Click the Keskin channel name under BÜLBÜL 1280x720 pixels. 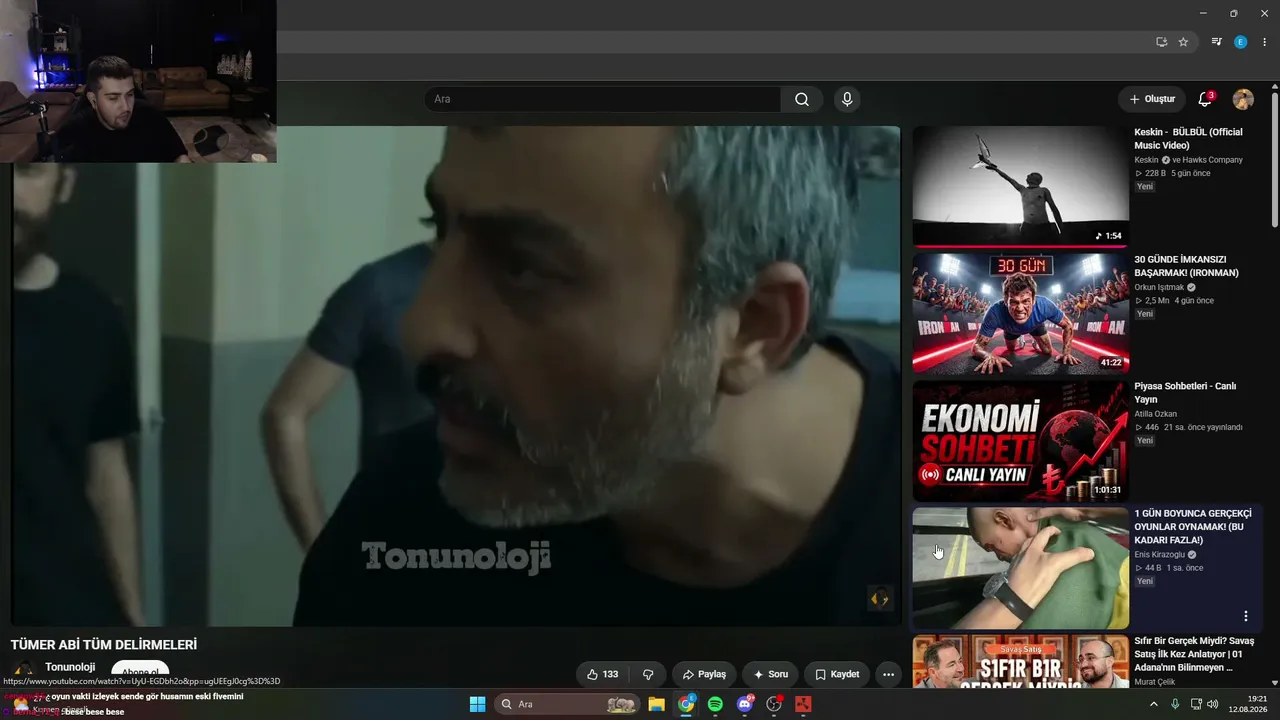click(x=1146, y=160)
